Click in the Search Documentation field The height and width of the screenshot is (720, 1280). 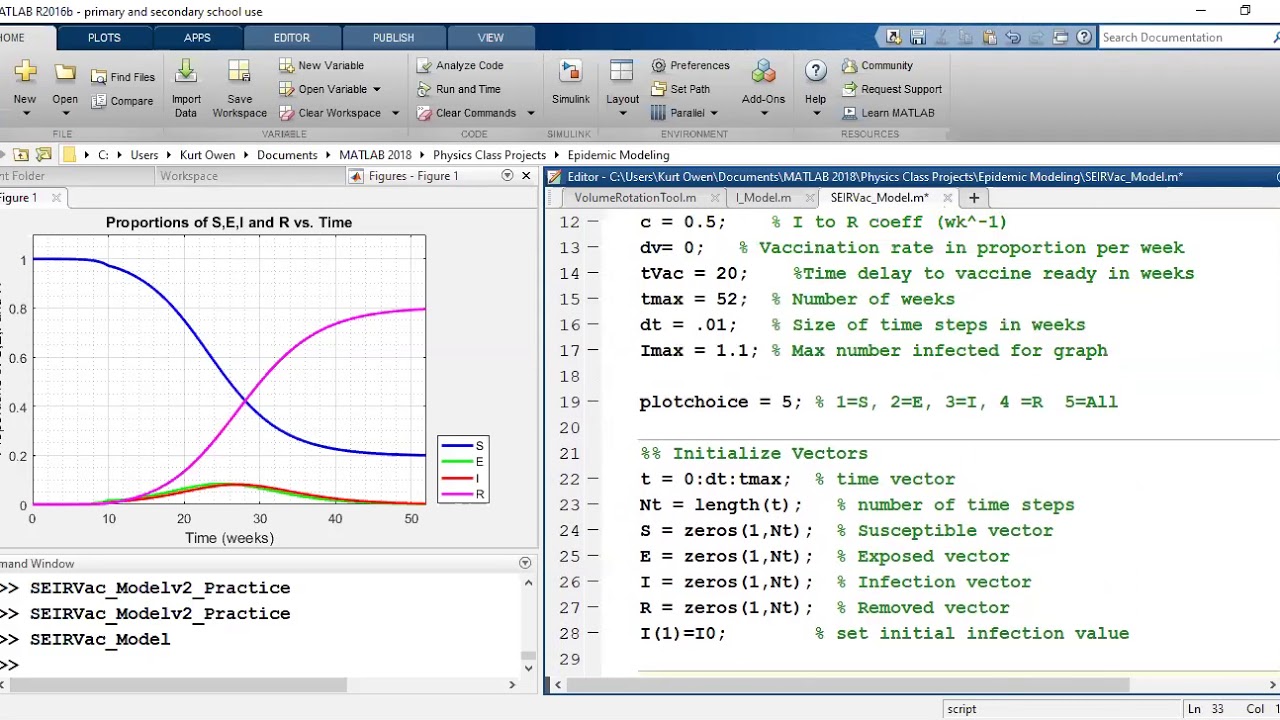click(1185, 37)
